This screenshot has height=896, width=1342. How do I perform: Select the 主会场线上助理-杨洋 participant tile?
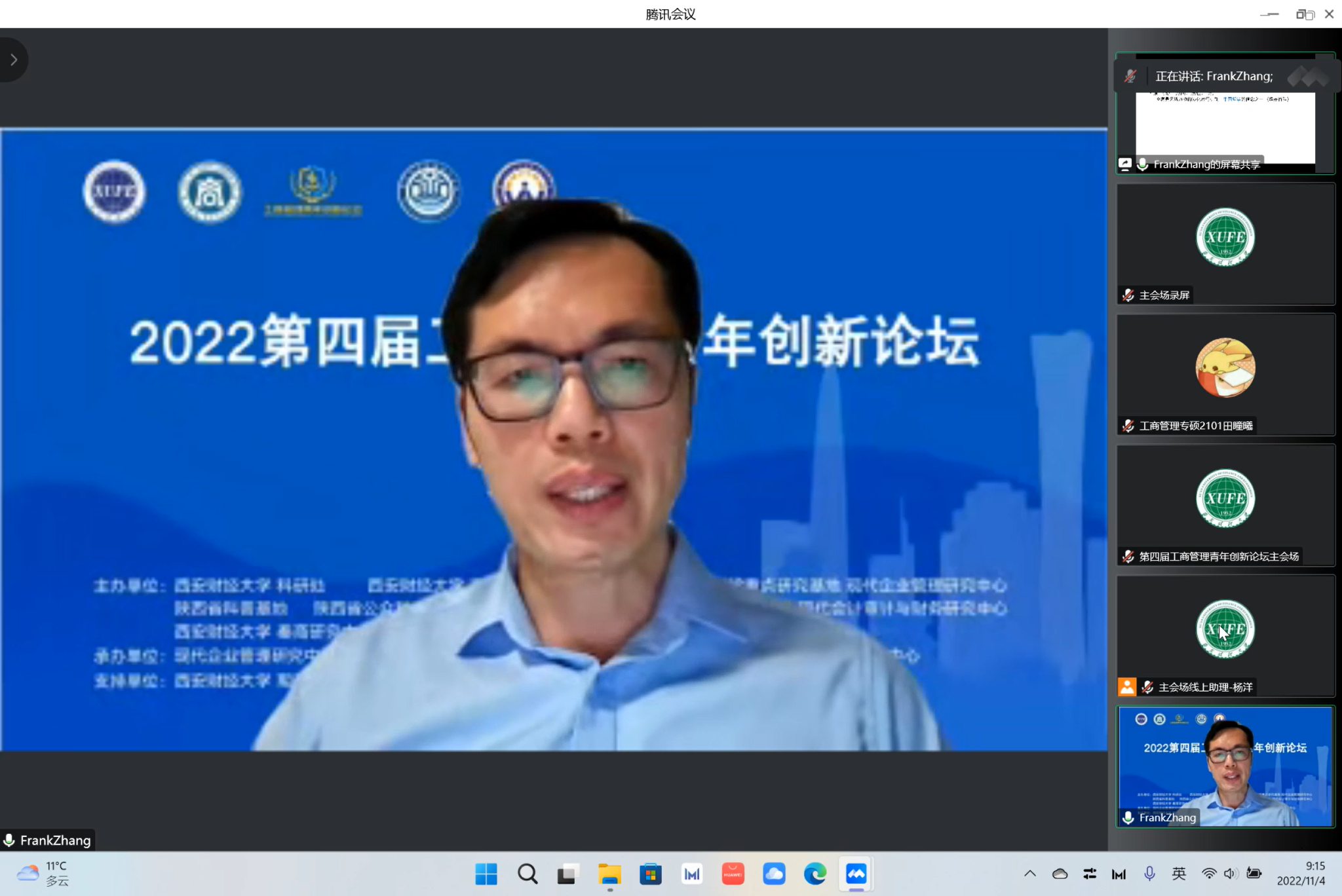coord(1225,636)
